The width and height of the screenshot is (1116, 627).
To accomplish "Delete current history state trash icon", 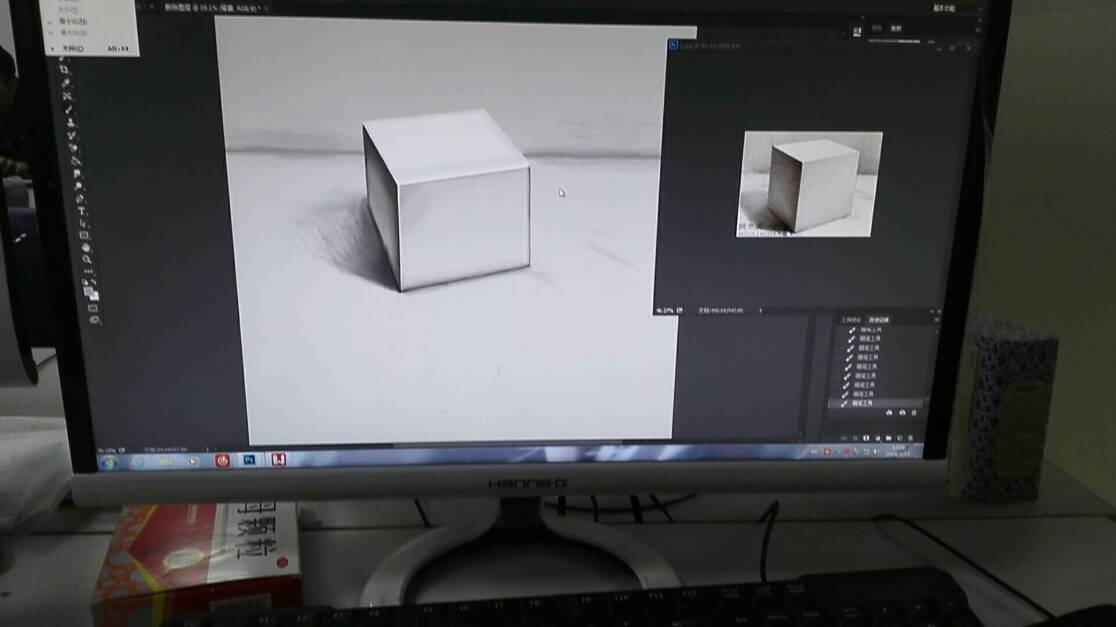I will pos(914,413).
